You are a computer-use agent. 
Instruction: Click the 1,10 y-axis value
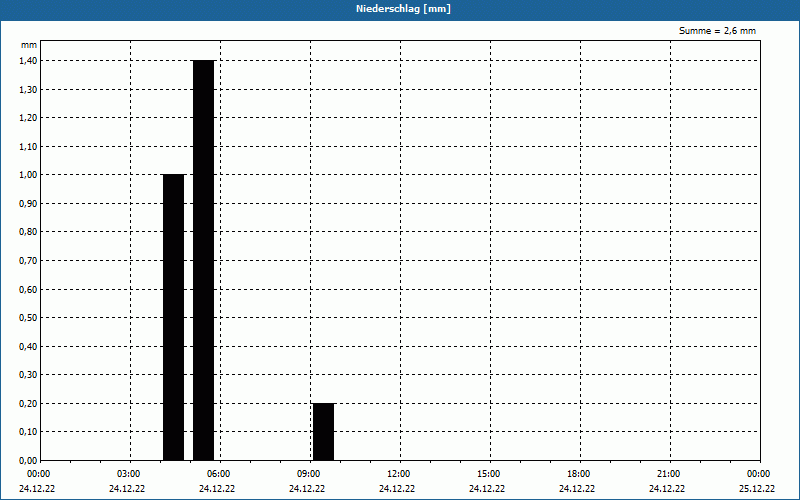click(x=29, y=146)
